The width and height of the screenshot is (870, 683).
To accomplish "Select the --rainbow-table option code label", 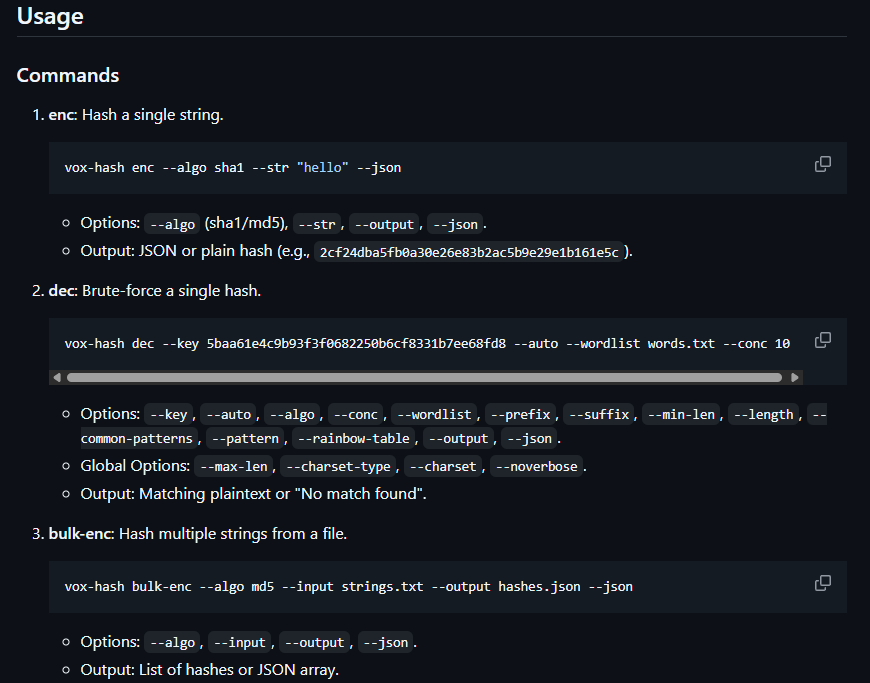I will tap(353, 438).
